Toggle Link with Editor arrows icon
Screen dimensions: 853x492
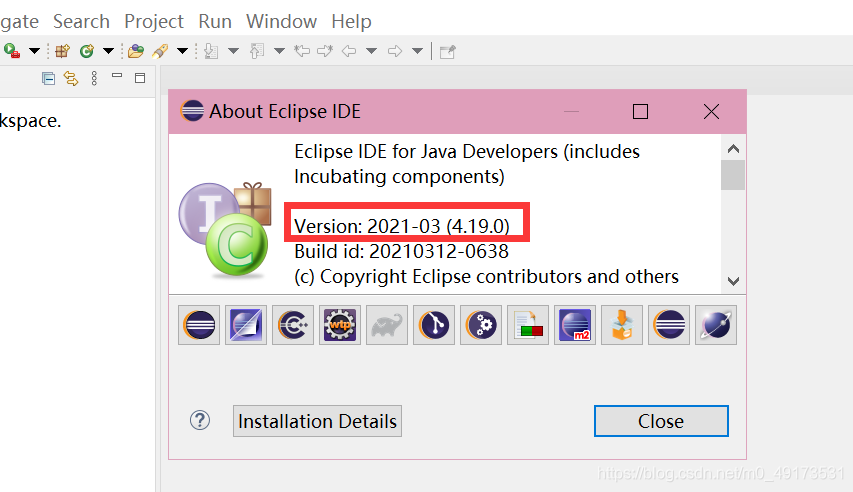click(x=71, y=79)
